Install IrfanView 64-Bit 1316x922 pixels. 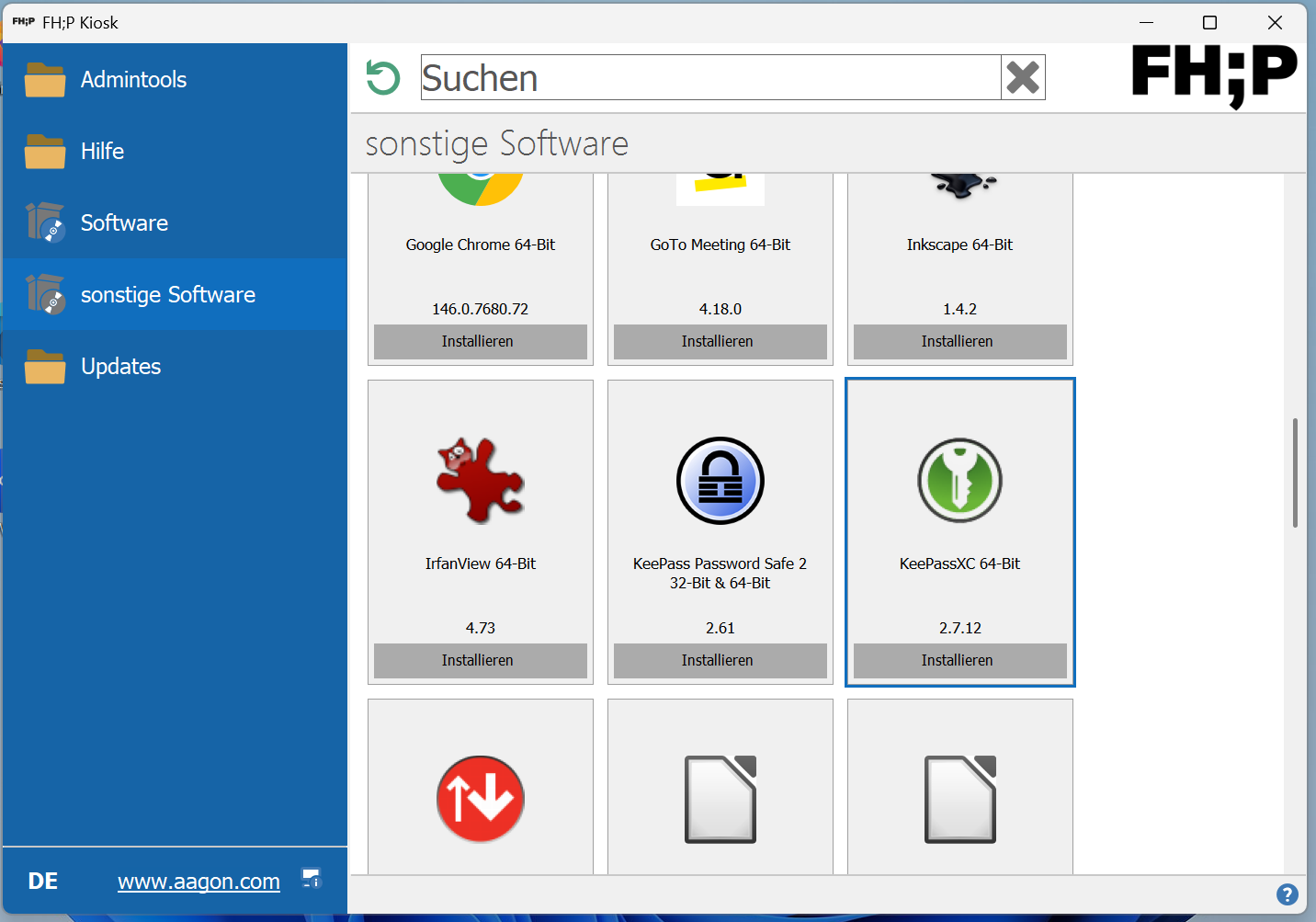[x=480, y=660]
